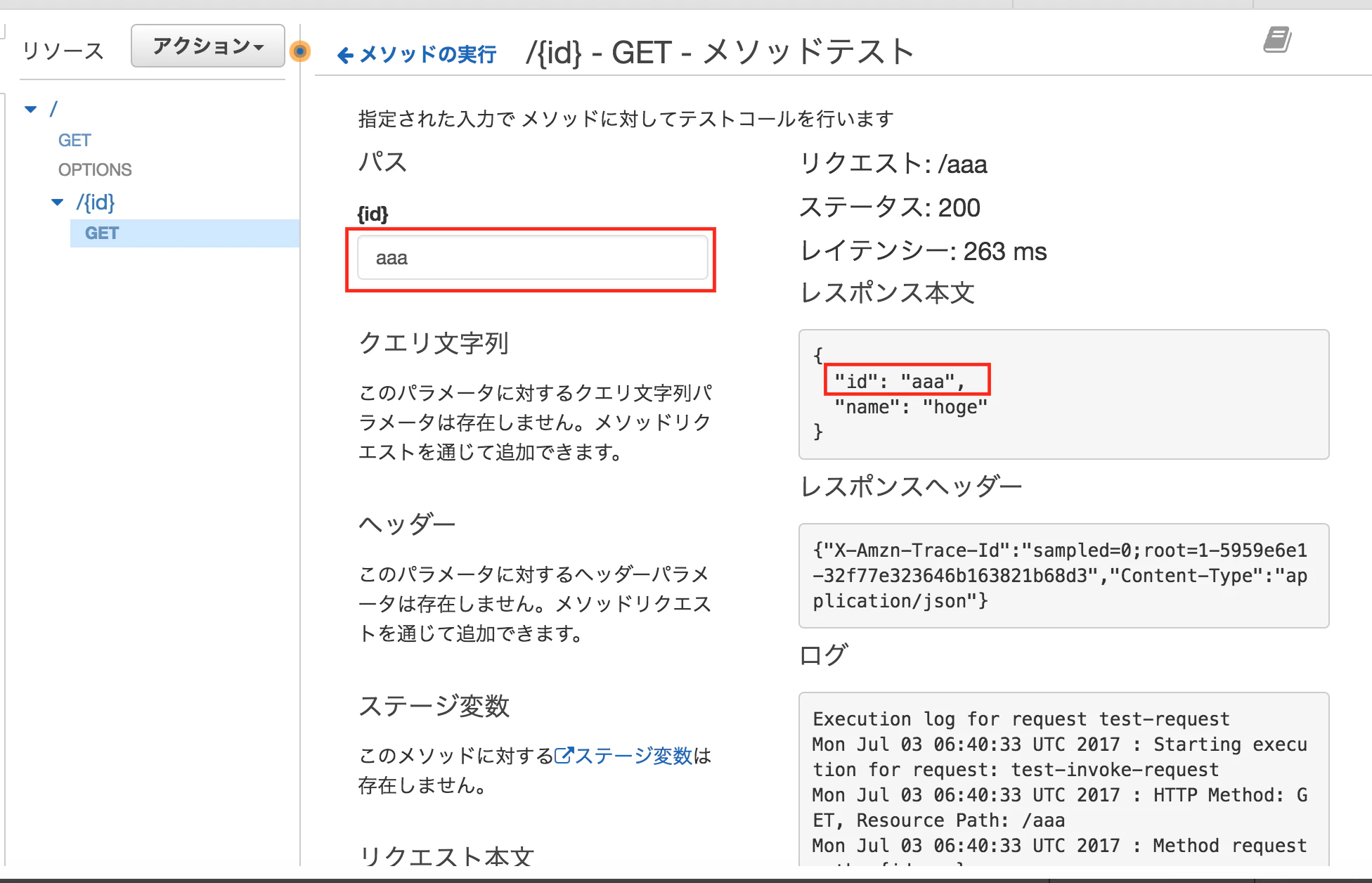Click the レイテンシー: 263 ms text
Viewport: 1372px width, 883px height.
tap(924, 251)
